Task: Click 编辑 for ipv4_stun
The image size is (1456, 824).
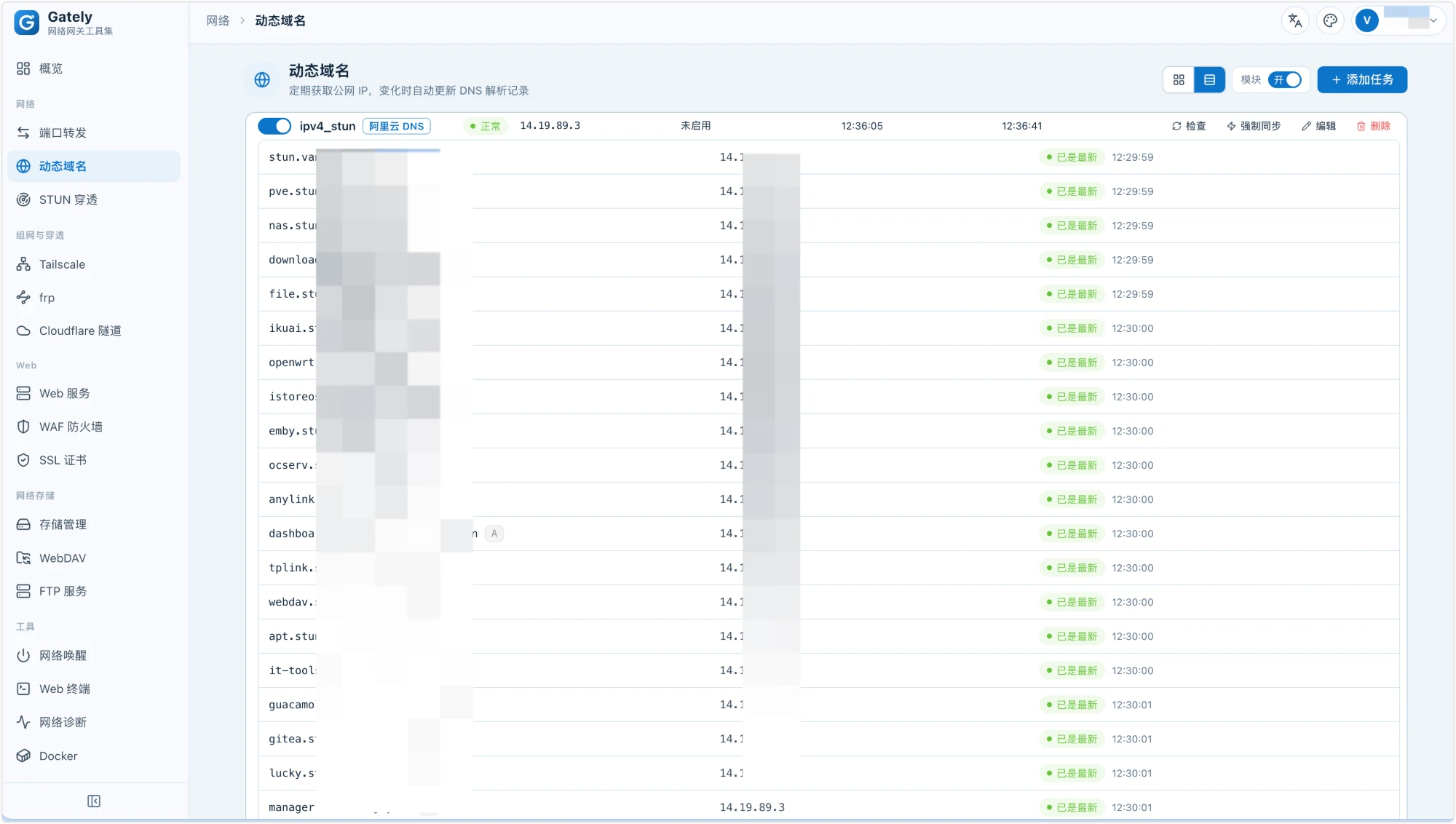Action: (x=1319, y=126)
